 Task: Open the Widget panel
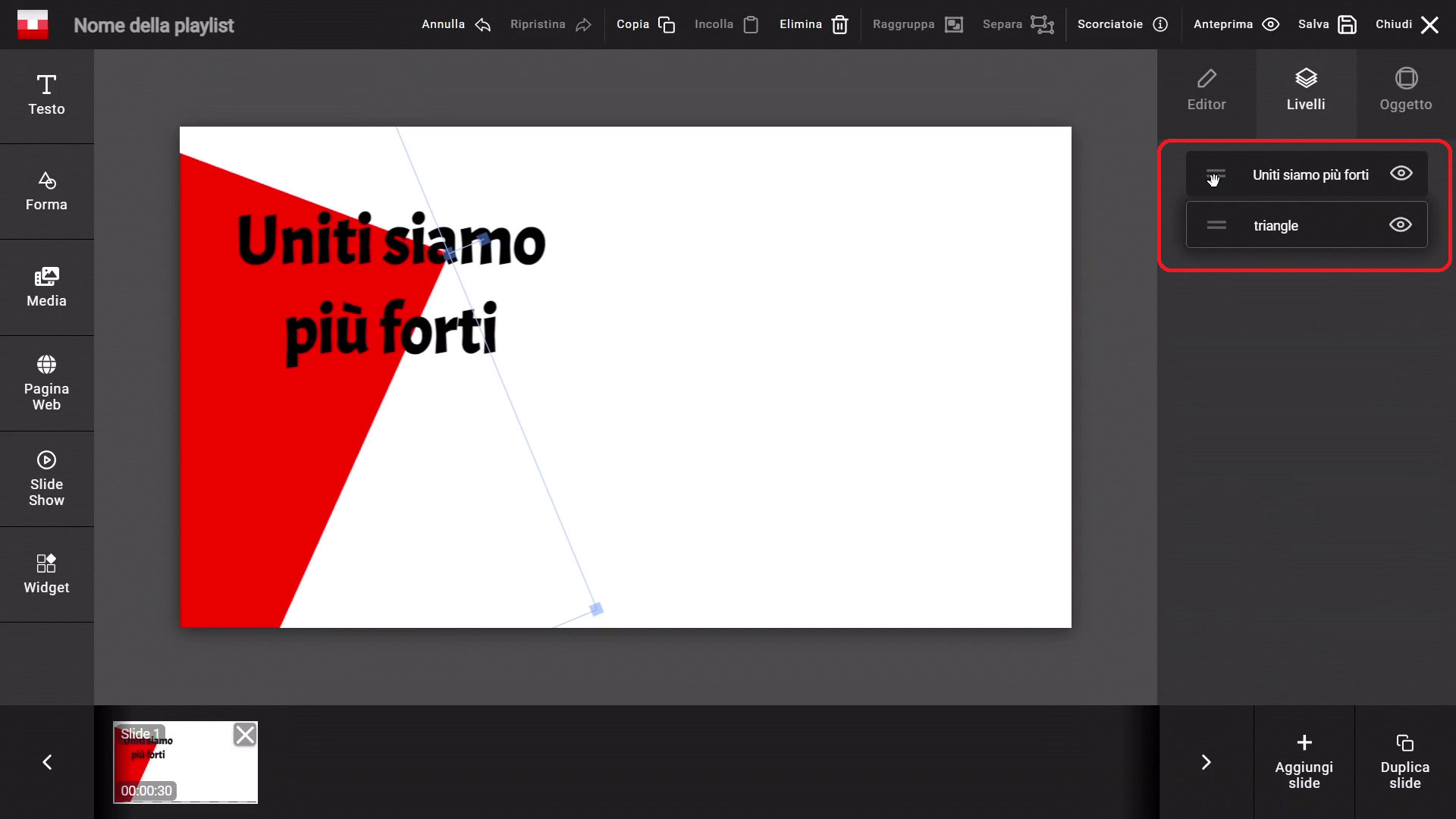[46, 574]
